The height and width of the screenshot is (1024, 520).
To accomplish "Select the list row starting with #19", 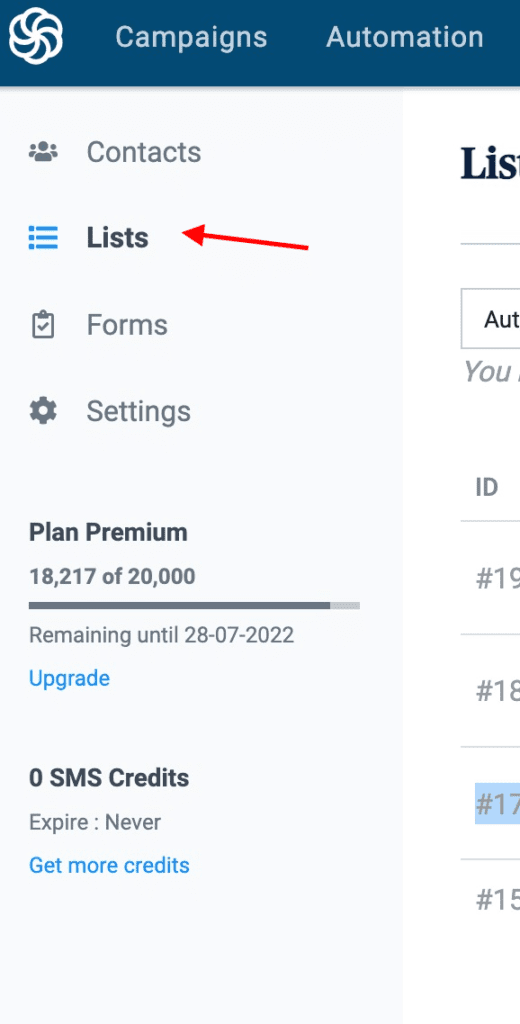I will pos(490,578).
